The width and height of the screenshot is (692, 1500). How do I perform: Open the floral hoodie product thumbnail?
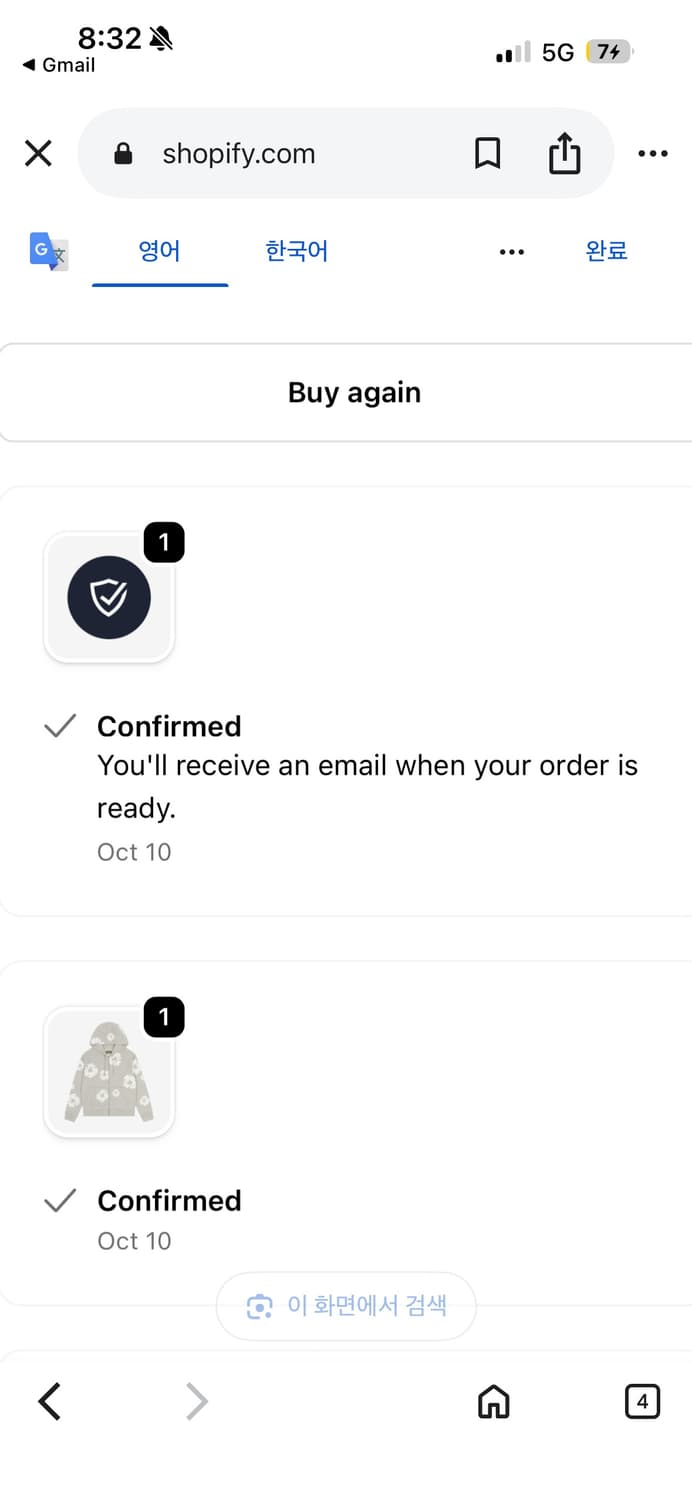[x=109, y=1071]
